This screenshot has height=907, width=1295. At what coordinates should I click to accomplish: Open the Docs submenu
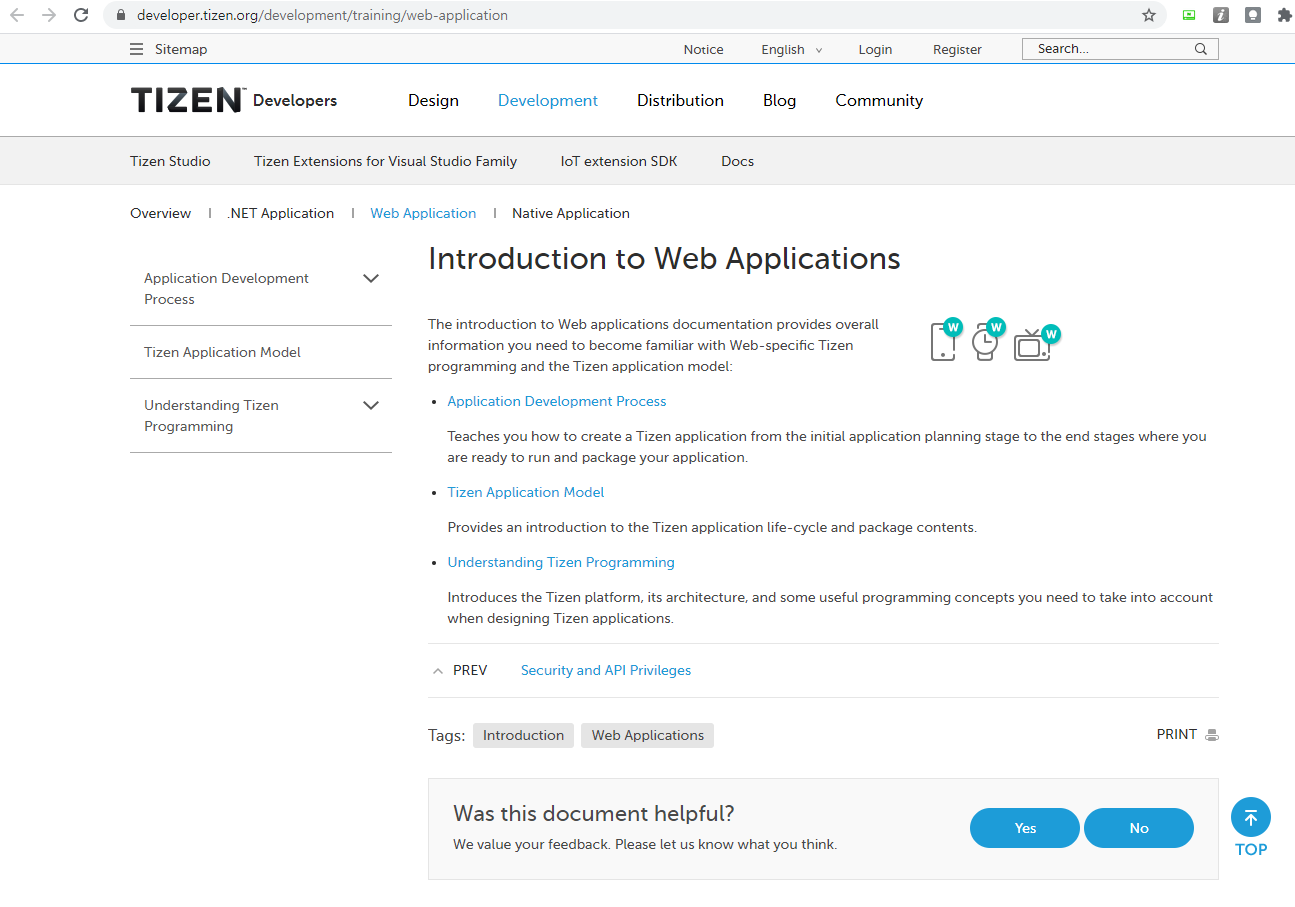click(x=737, y=161)
